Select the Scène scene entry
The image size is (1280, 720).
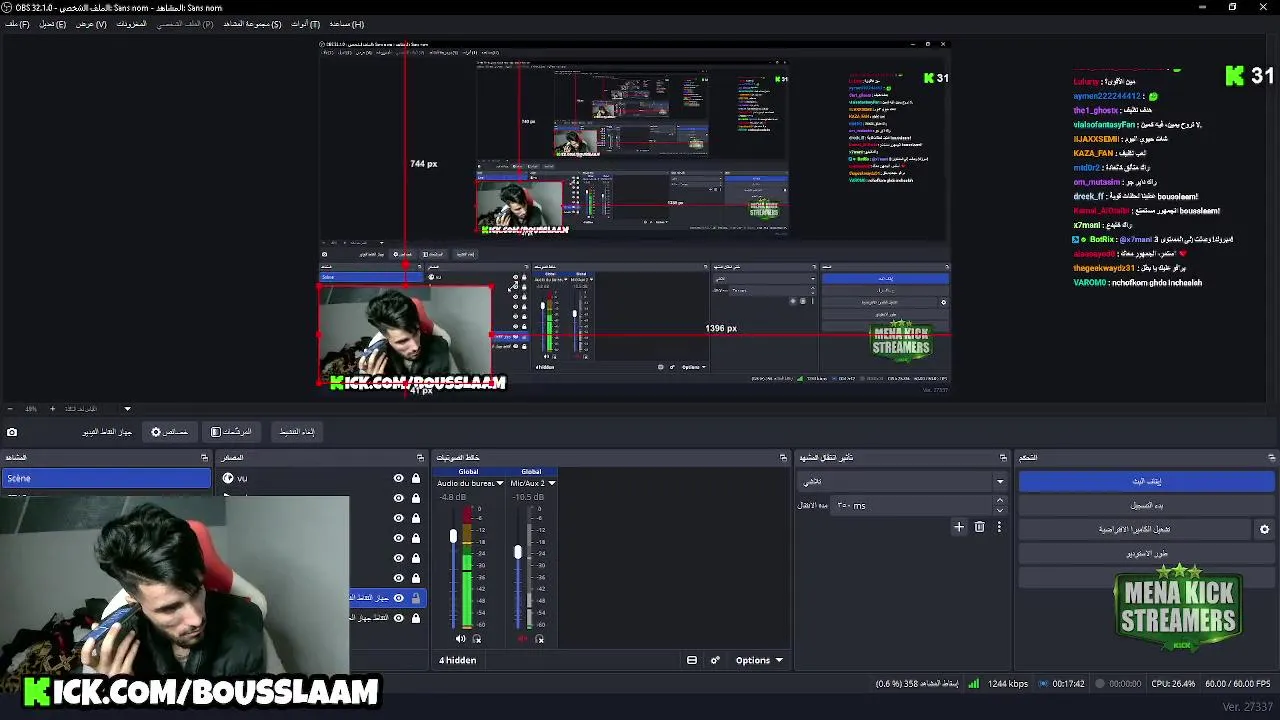pyautogui.click(x=106, y=478)
